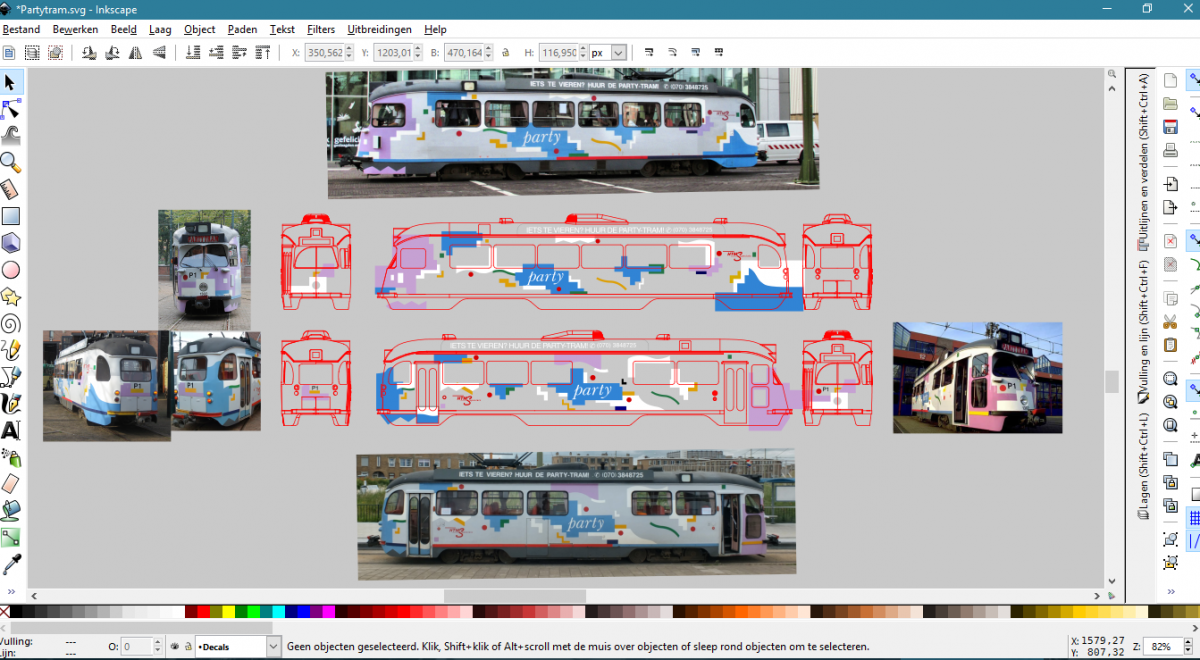Choose the Spray tool
Screen dimensions: 1200x660
pos(11,458)
